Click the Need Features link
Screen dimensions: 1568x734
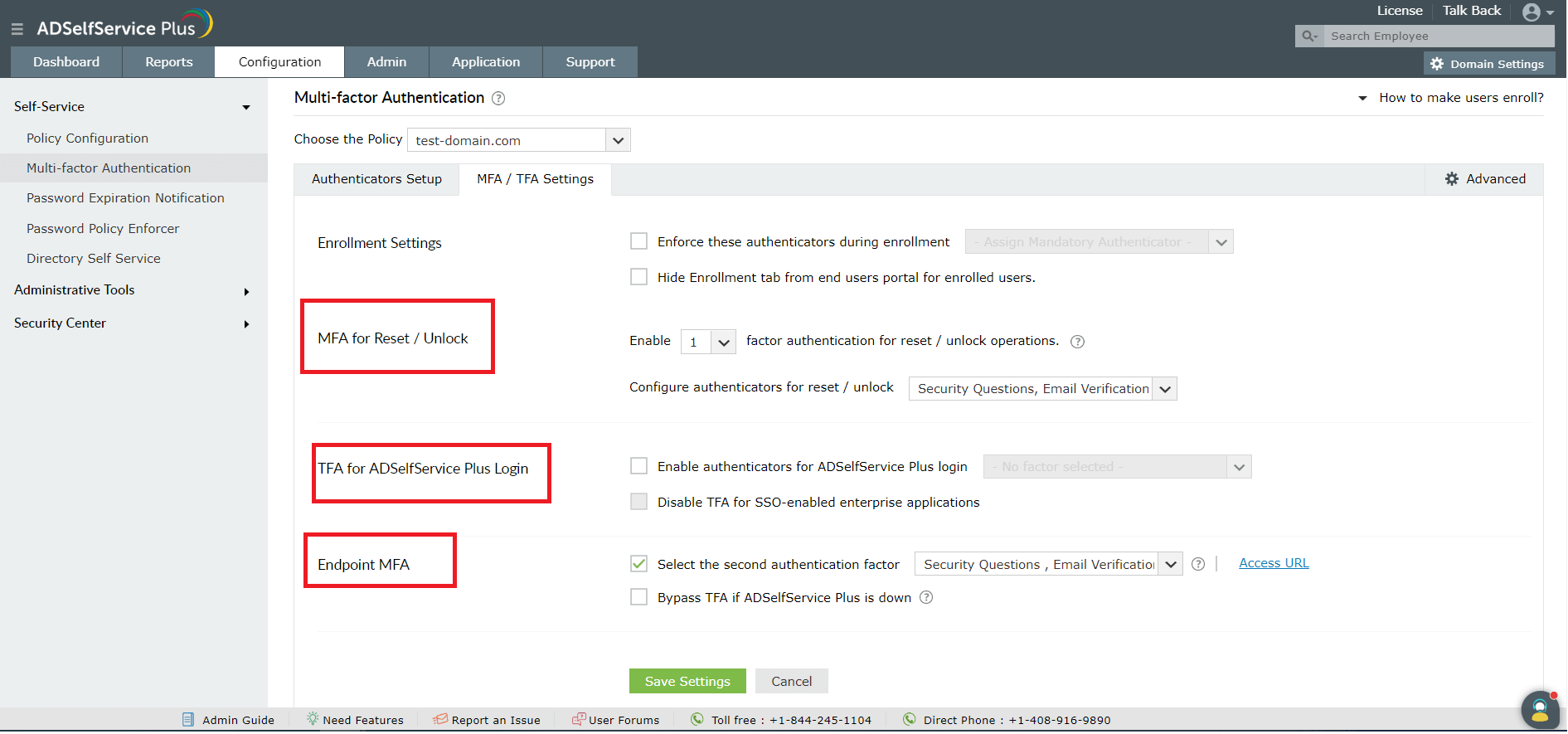click(363, 720)
